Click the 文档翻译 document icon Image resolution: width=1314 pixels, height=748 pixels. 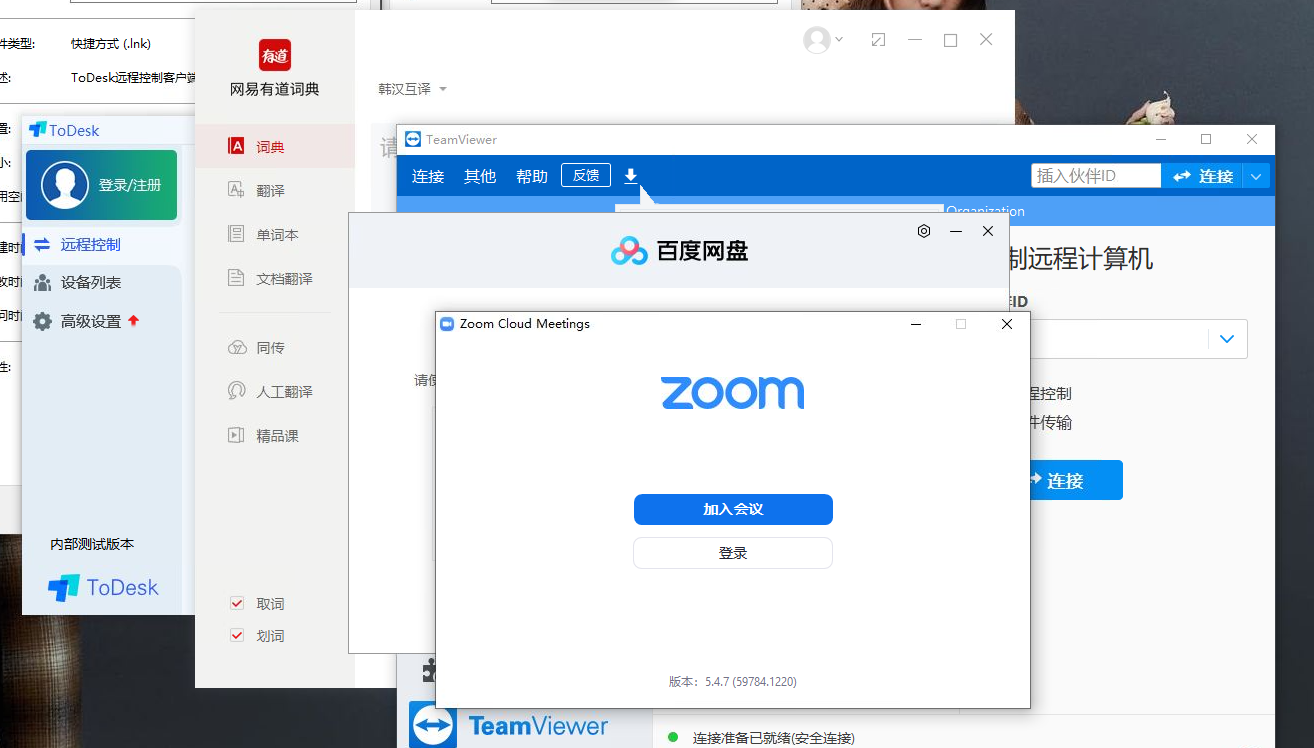(x=237, y=278)
